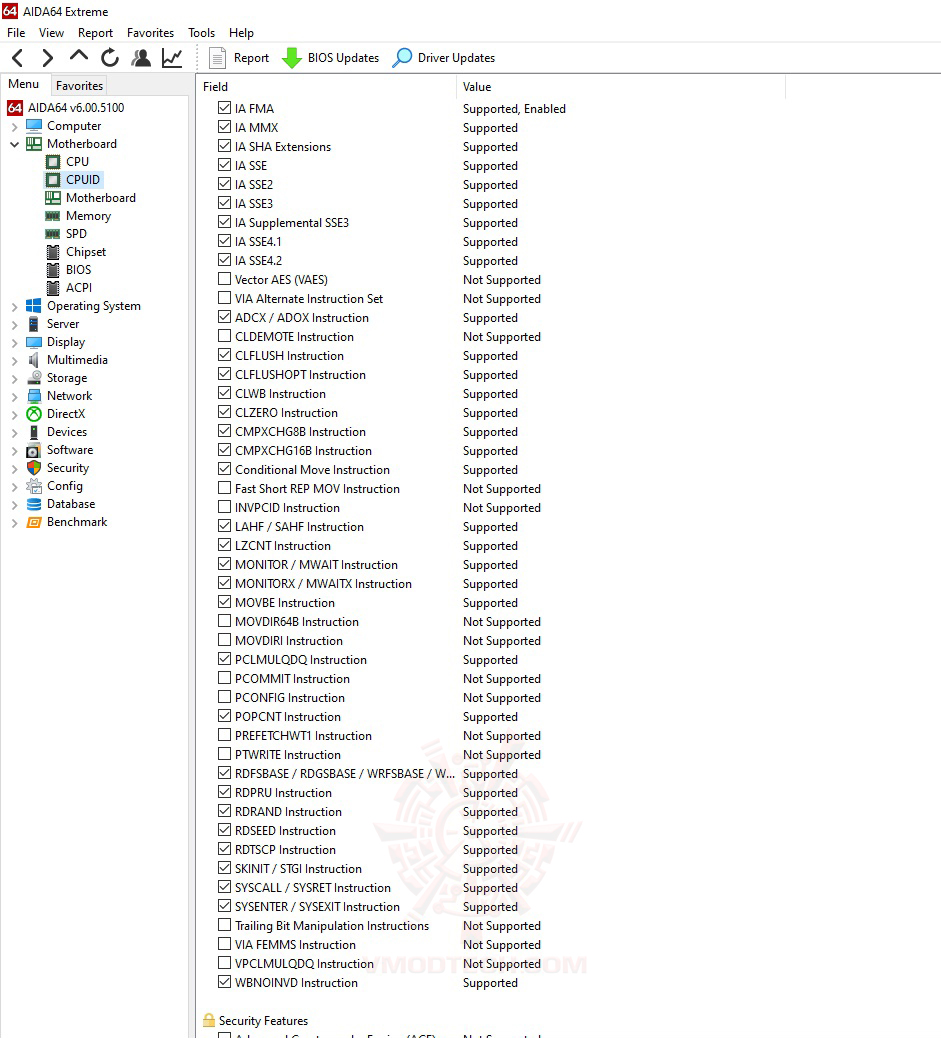Viewport: 941px width, 1038px height.
Task: Switch to the Menu tab
Action: click(x=24, y=84)
